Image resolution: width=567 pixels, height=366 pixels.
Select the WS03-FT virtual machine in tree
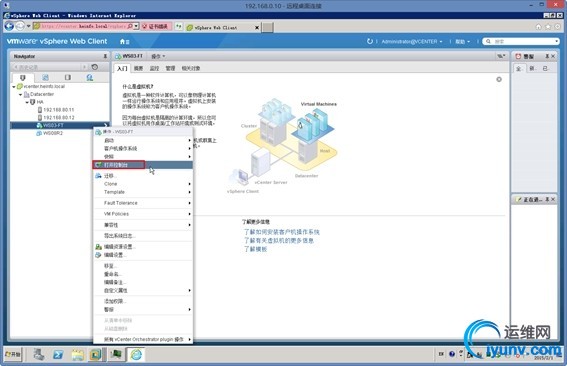coord(60,125)
